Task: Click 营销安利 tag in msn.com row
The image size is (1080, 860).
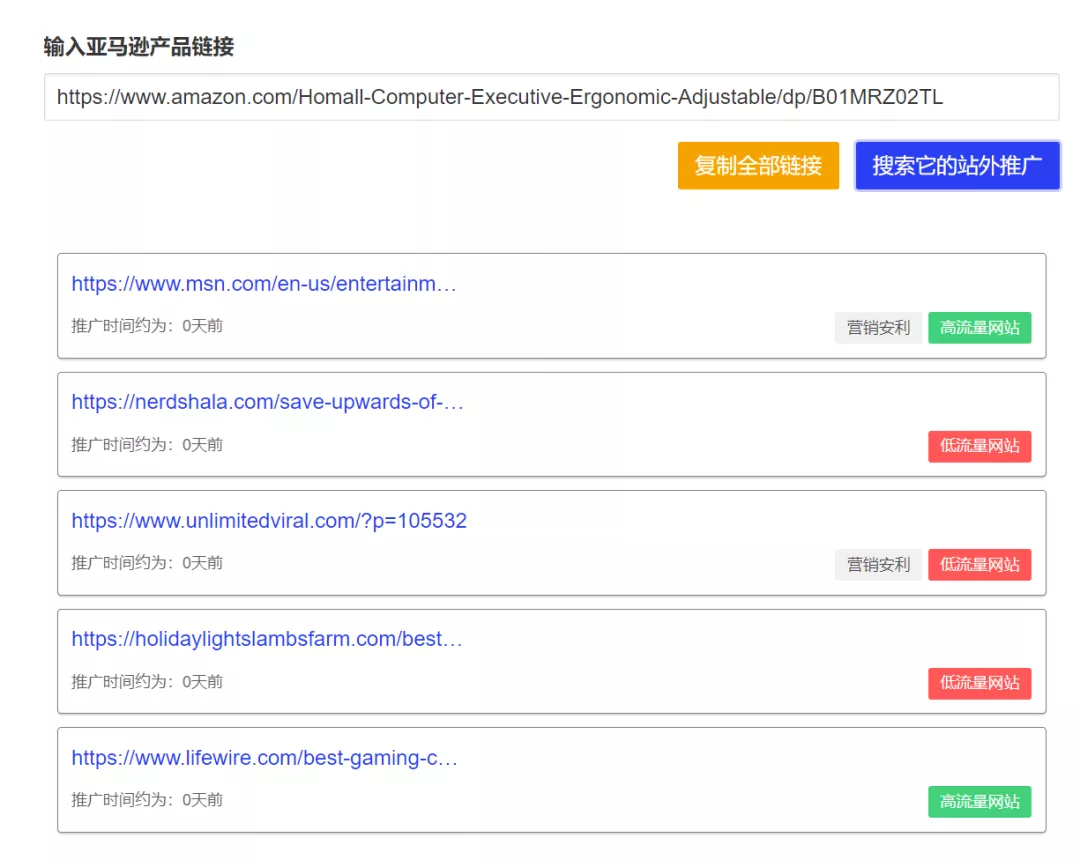Action: point(878,328)
